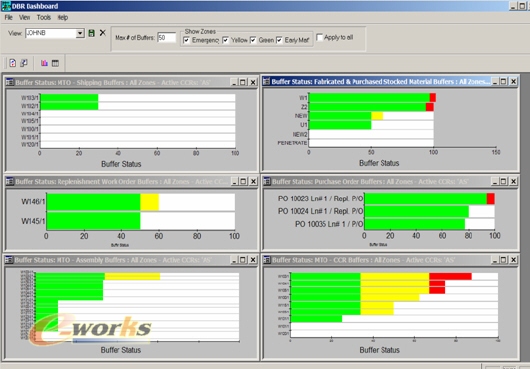Click the DBR Dashboard application icon
Image resolution: width=530 pixels, height=369 pixels.
coord(6,6)
